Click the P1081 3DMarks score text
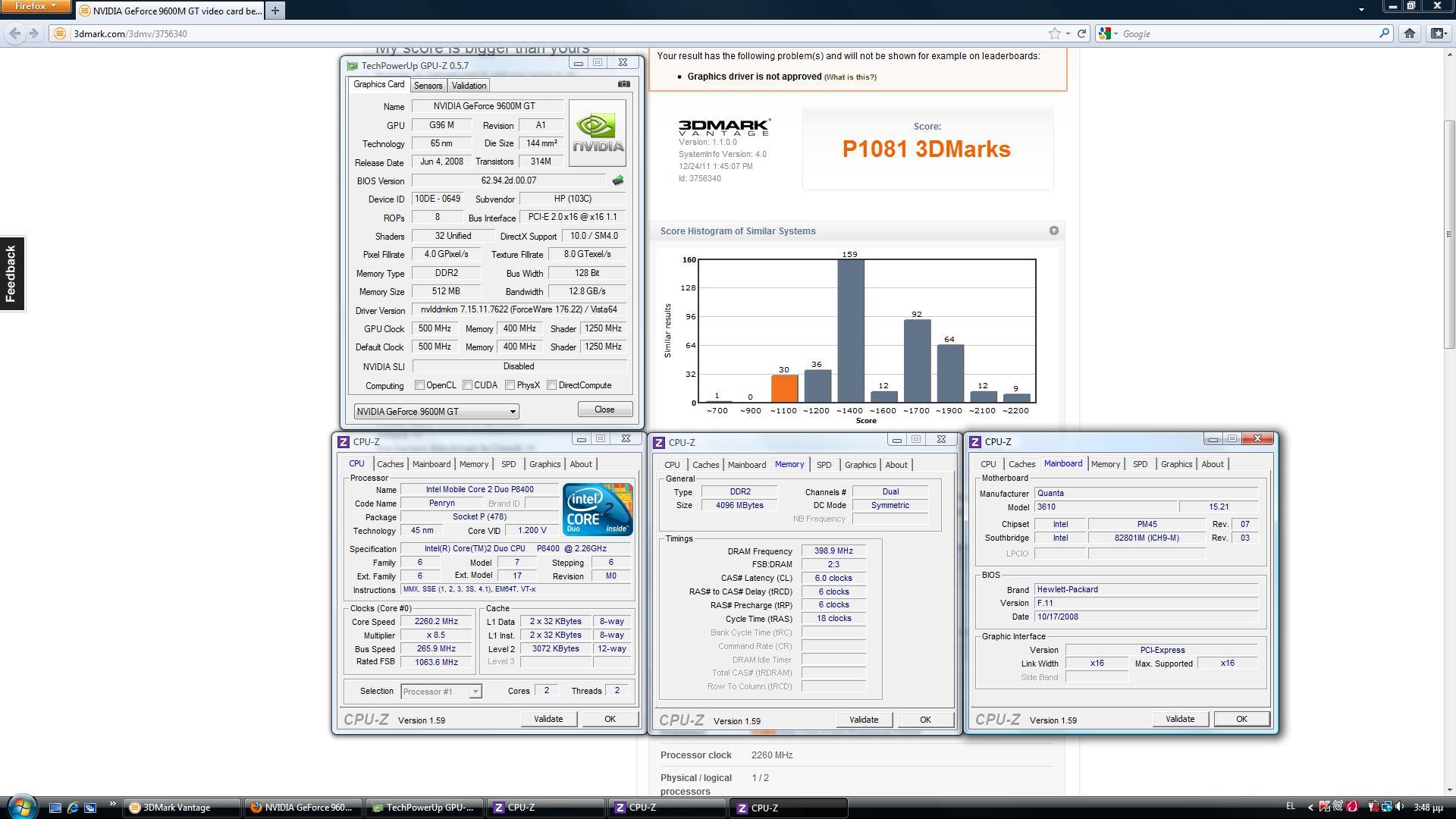The width and height of the screenshot is (1456, 819). (x=927, y=149)
